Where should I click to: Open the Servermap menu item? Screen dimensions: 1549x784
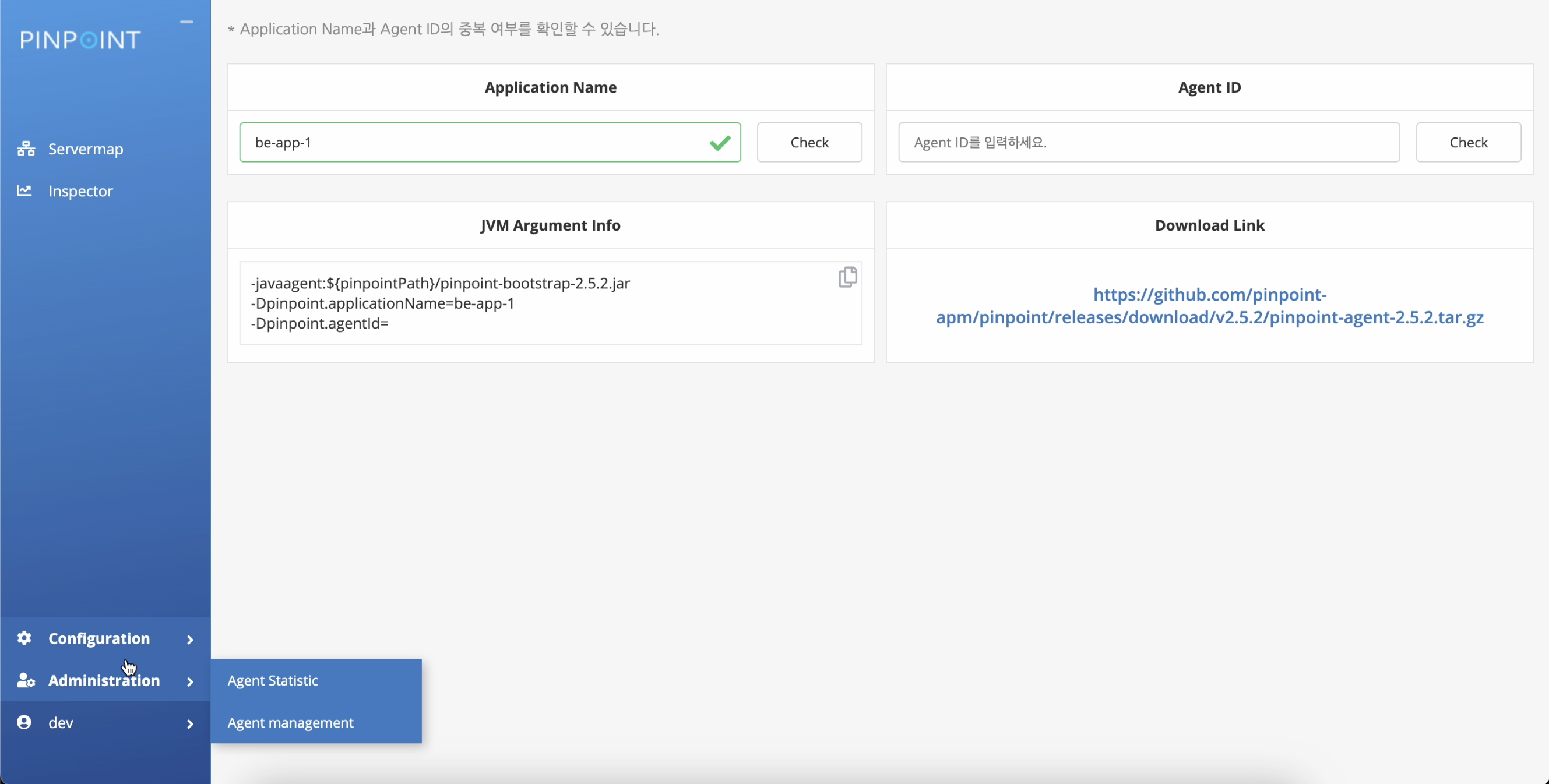pyautogui.click(x=86, y=149)
